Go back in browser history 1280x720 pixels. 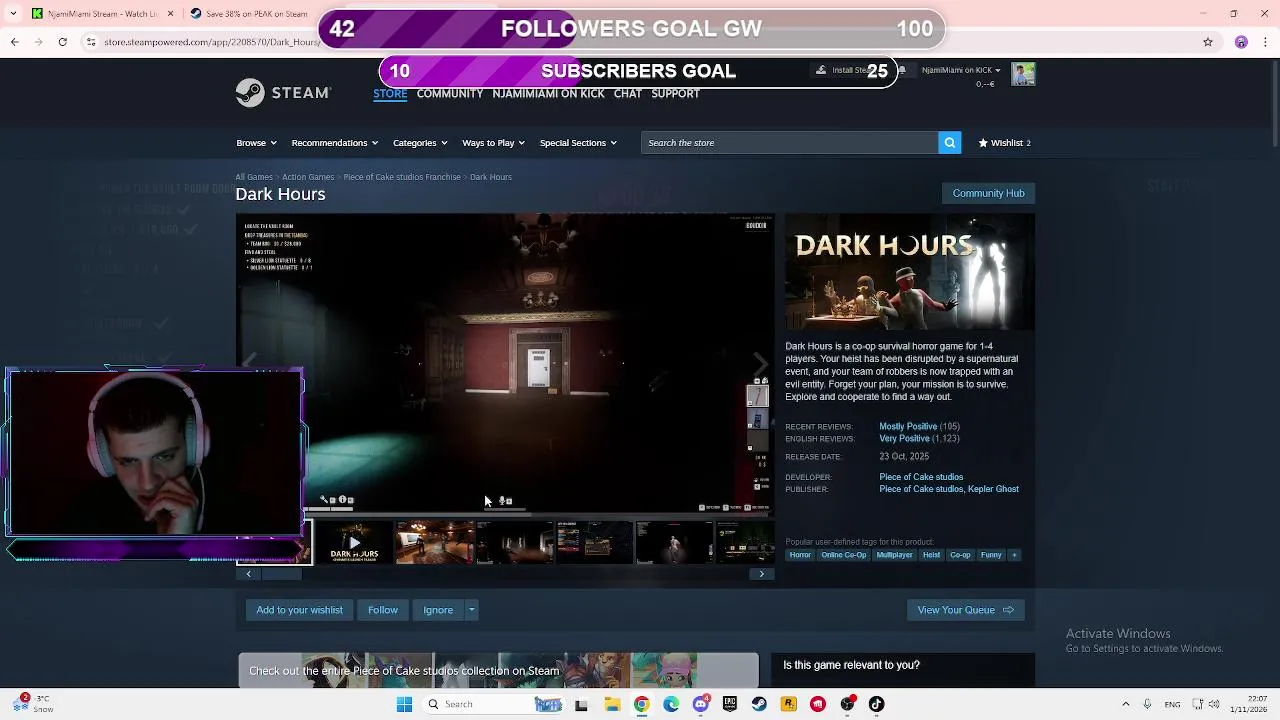point(14,42)
